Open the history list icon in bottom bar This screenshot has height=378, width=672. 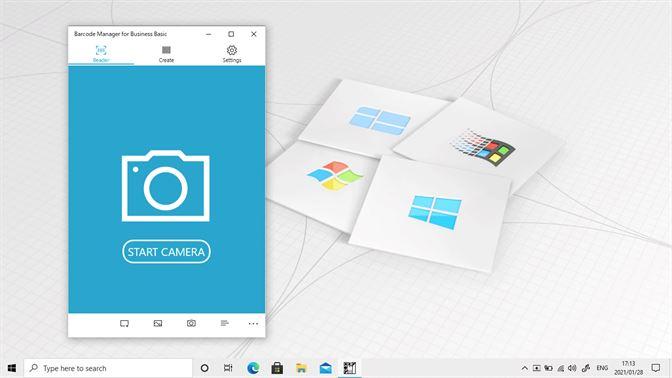tap(225, 323)
